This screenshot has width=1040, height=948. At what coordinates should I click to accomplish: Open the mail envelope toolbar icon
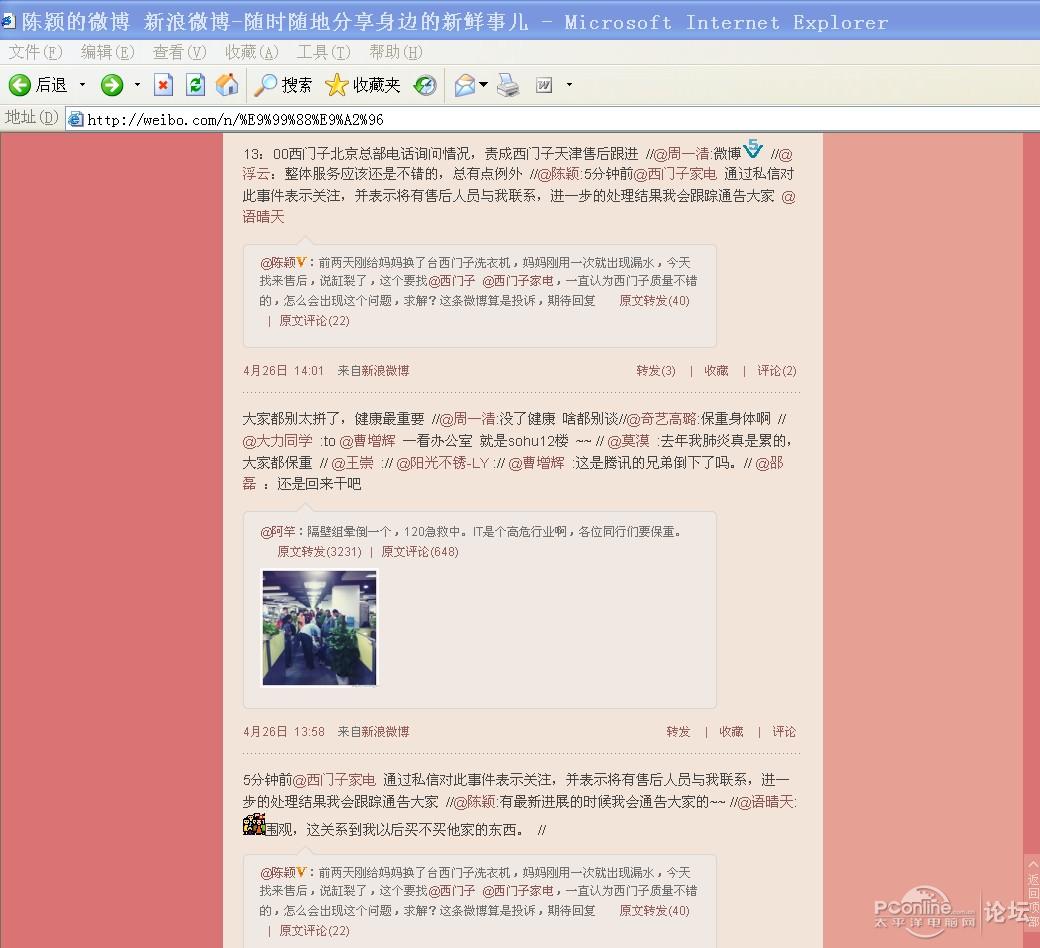point(464,85)
